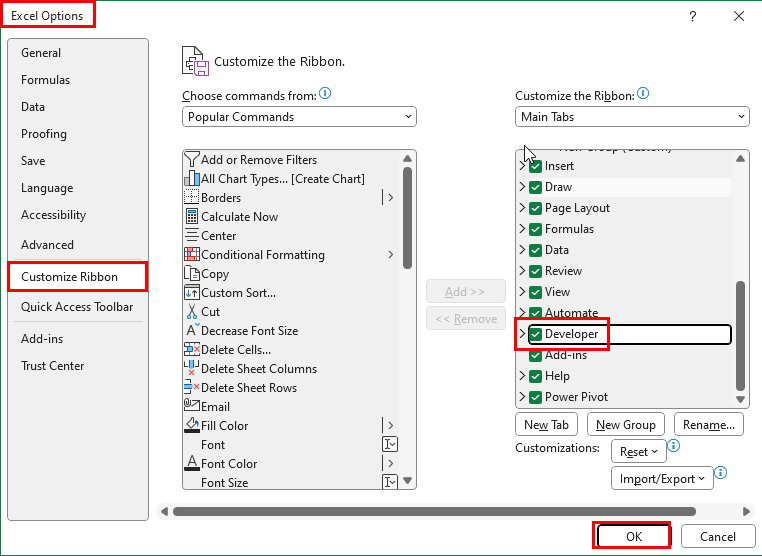Image resolution: width=762 pixels, height=556 pixels.
Task: Click the New Group button
Action: pos(625,424)
